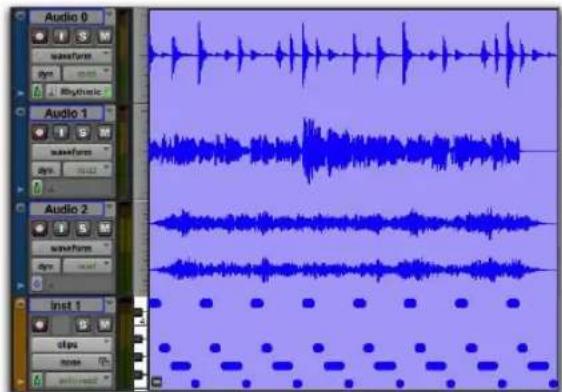562x392 pixels.
Task: Expand Audio 1 automation lanes triangle
Action: tap(20, 189)
